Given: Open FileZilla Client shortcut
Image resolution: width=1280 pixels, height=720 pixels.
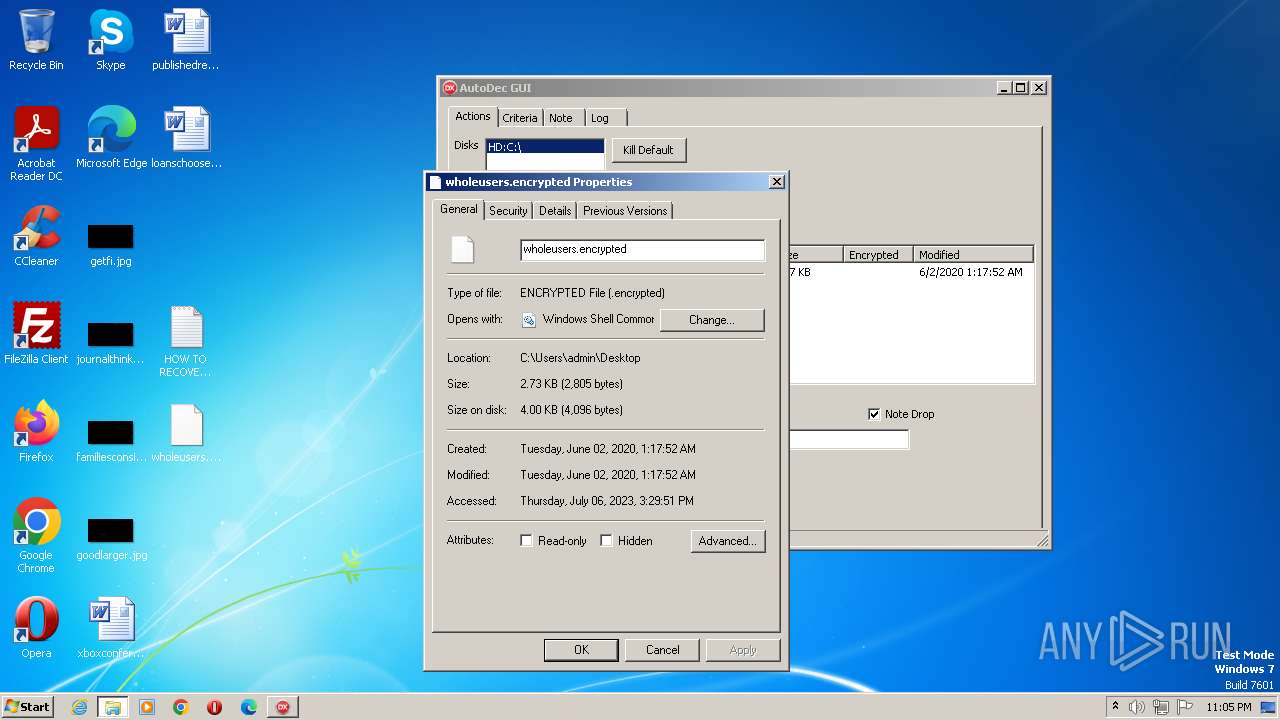Looking at the screenshot, I should 36,334.
